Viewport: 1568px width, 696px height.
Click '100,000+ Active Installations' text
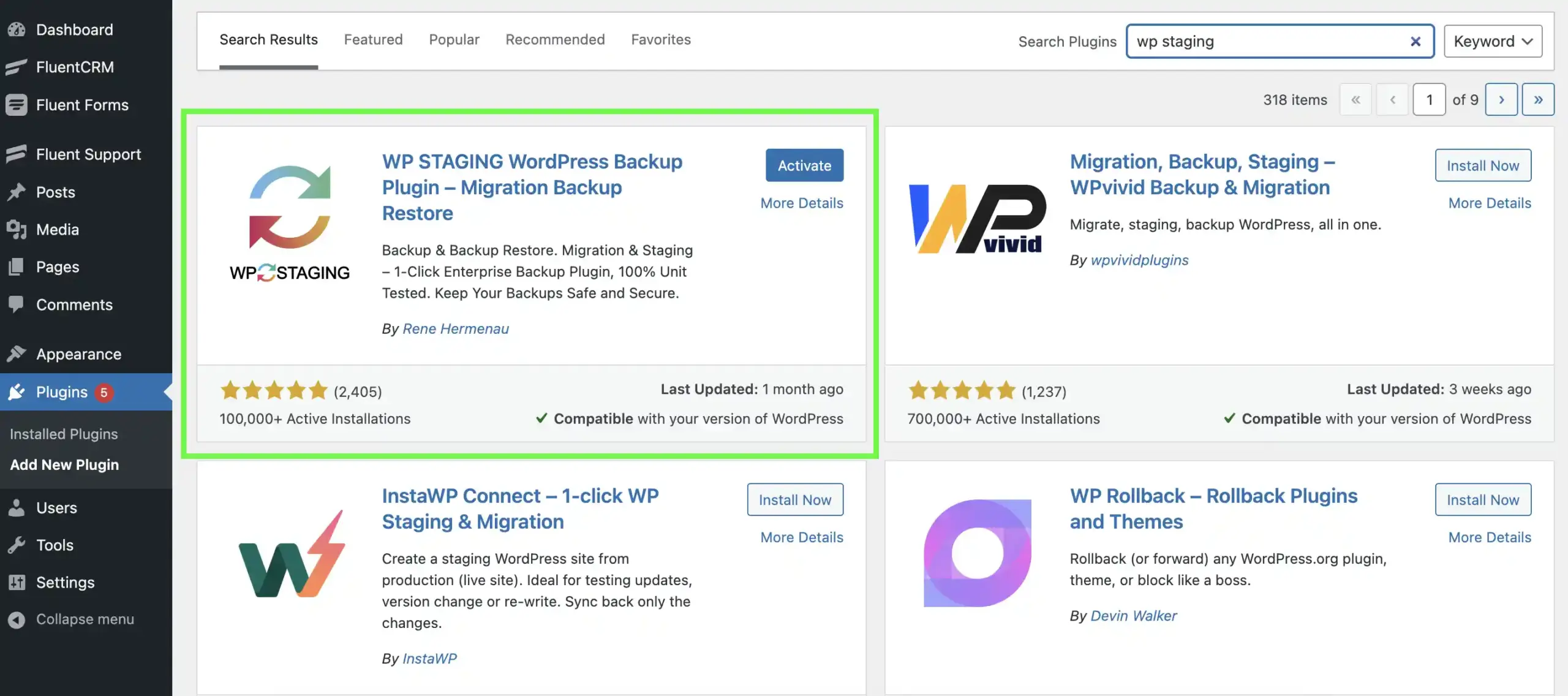click(x=315, y=418)
